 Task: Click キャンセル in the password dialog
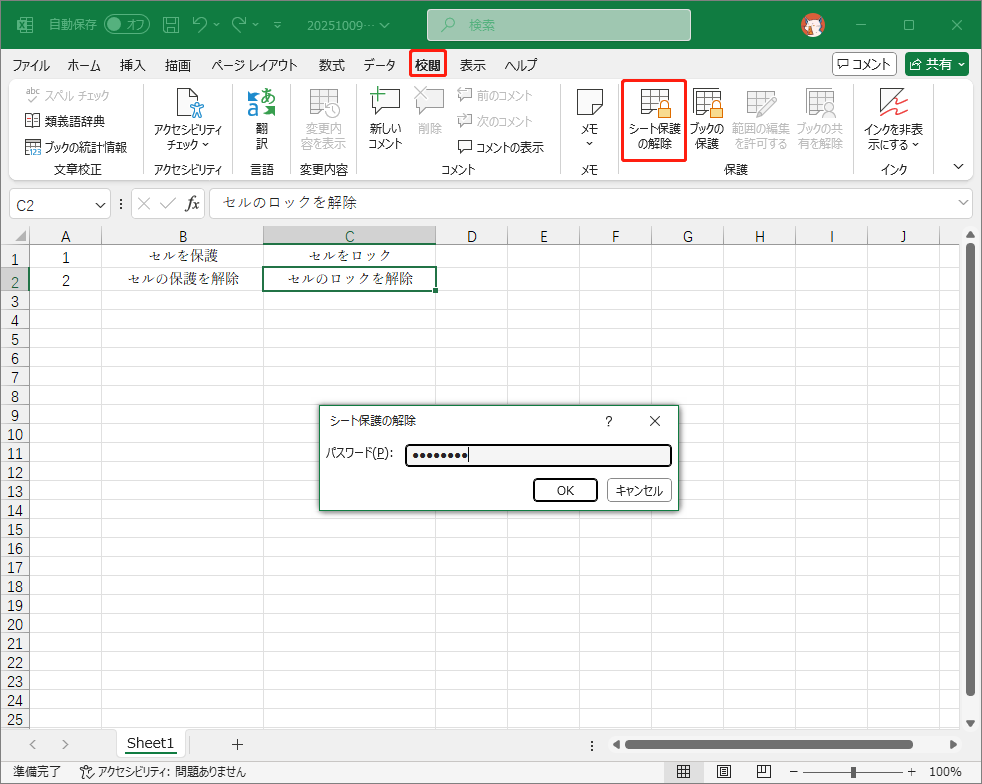coord(639,490)
